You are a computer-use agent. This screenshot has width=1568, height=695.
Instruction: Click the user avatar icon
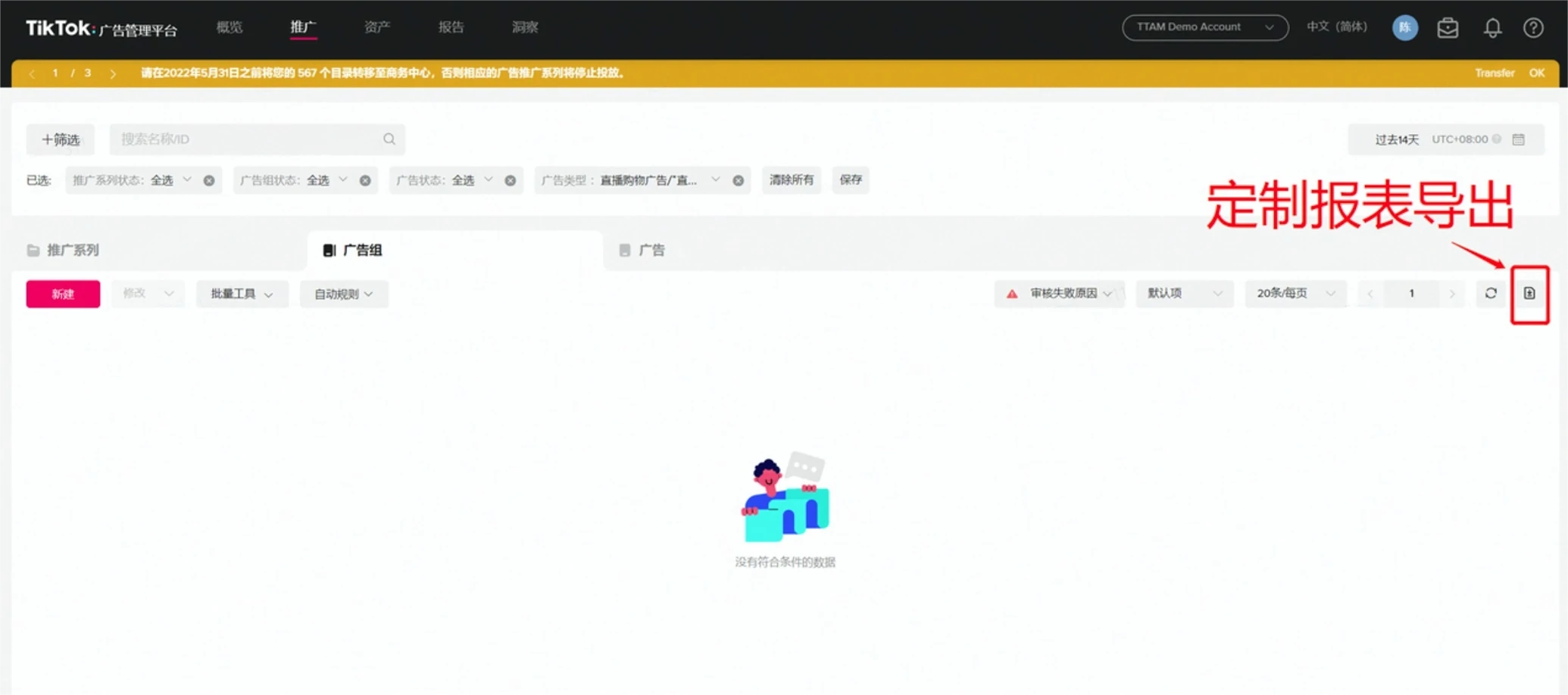click(1404, 28)
